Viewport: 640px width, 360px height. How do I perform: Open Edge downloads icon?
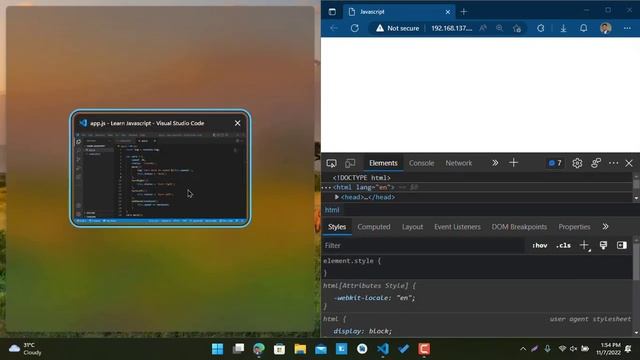[x=563, y=28]
